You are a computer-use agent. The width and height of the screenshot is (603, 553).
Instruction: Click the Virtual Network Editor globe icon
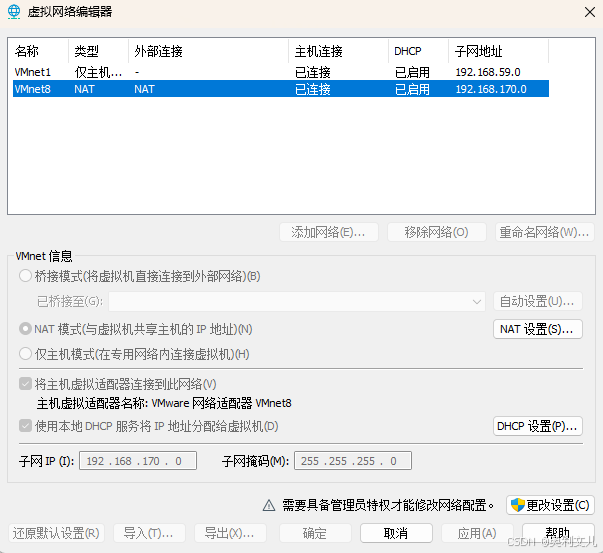click(14, 12)
